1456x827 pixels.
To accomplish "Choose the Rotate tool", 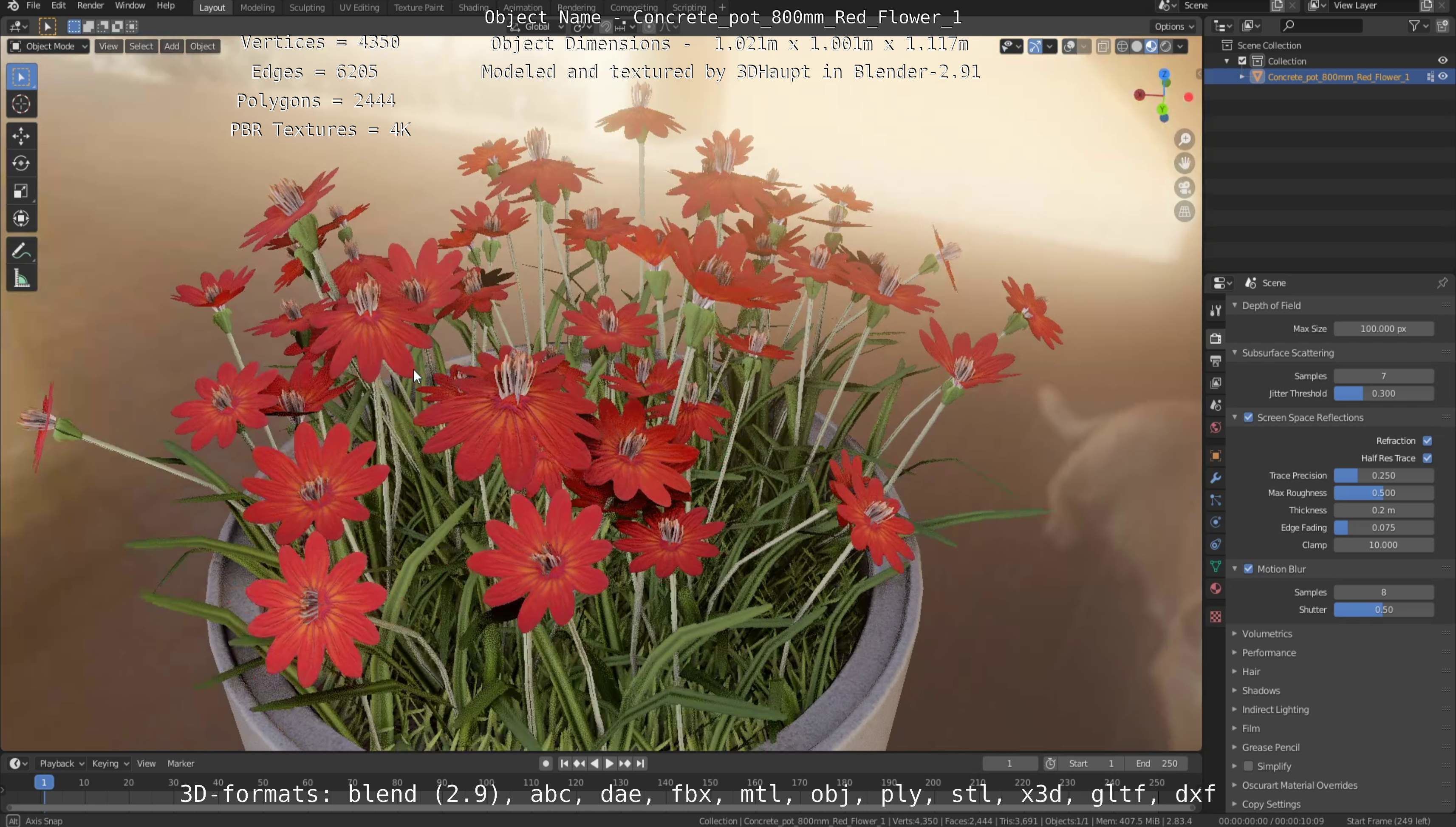I will (21, 164).
